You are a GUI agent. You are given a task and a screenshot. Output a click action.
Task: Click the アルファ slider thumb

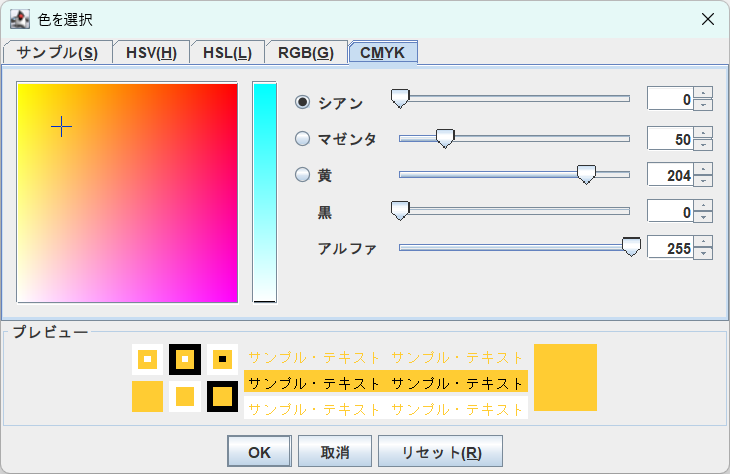[631, 247]
